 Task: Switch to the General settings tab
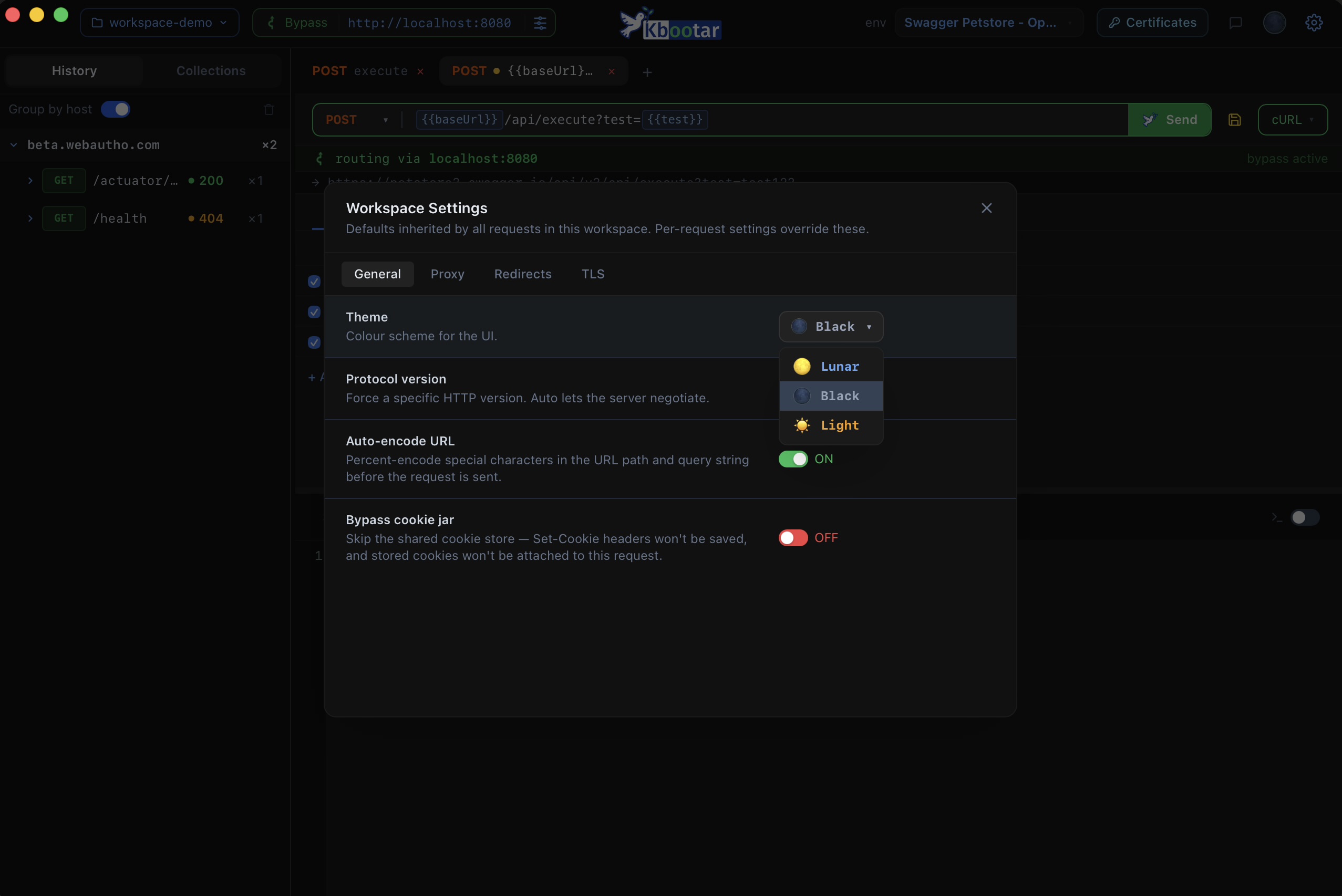pyautogui.click(x=377, y=274)
